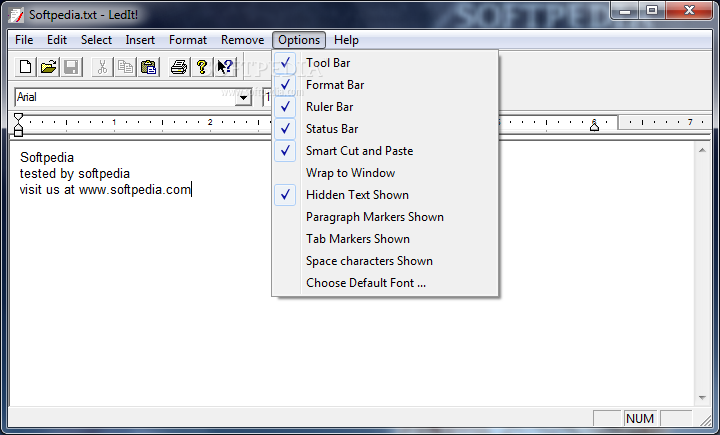Uncheck the Format Bar option
Screen dimensions: 720x435
pos(385,85)
